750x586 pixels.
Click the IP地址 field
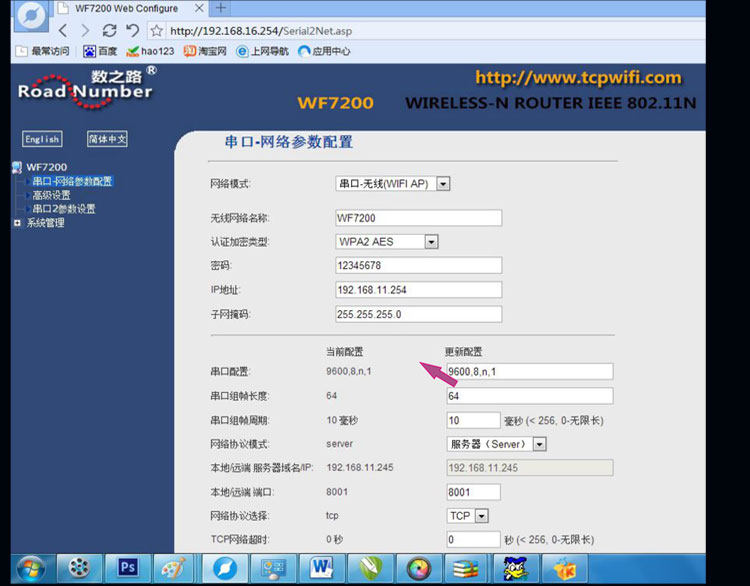[419, 289]
